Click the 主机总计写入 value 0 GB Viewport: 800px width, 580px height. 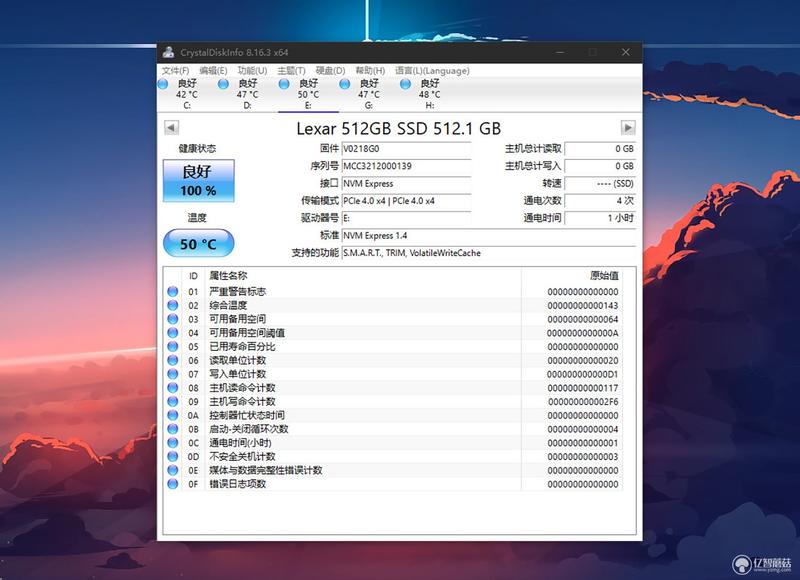(600, 166)
